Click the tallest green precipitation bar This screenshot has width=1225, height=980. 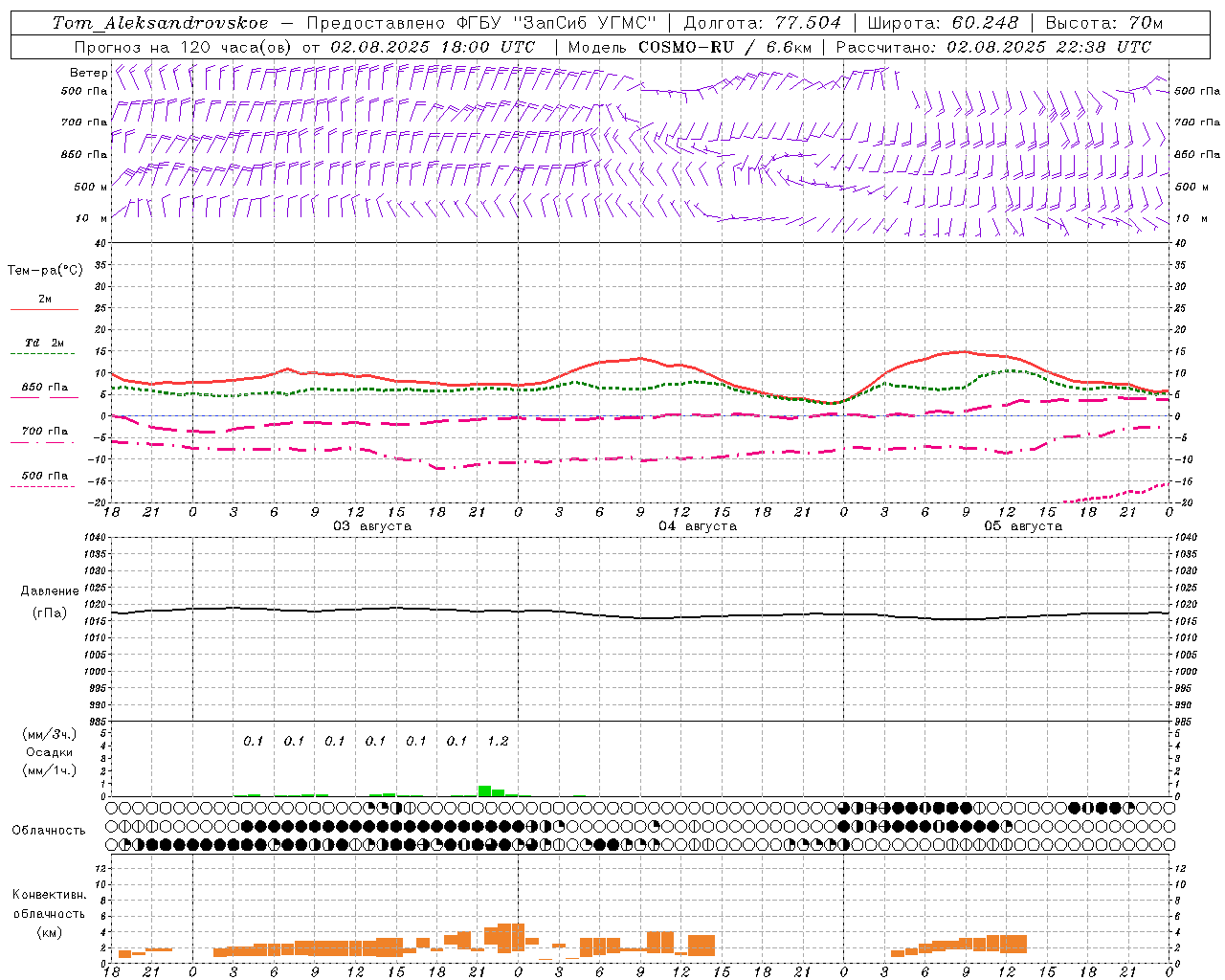click(484, 791)
